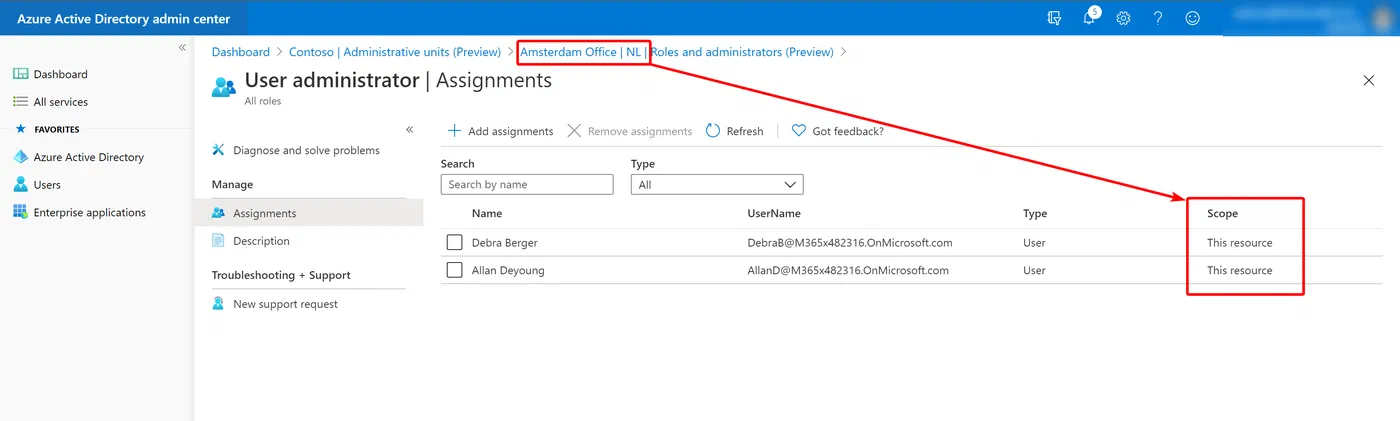Click AllanD@M365x482316.OnMicrosoft.com username
This screenshot has width=1400, height=421.
pos(848,270)
